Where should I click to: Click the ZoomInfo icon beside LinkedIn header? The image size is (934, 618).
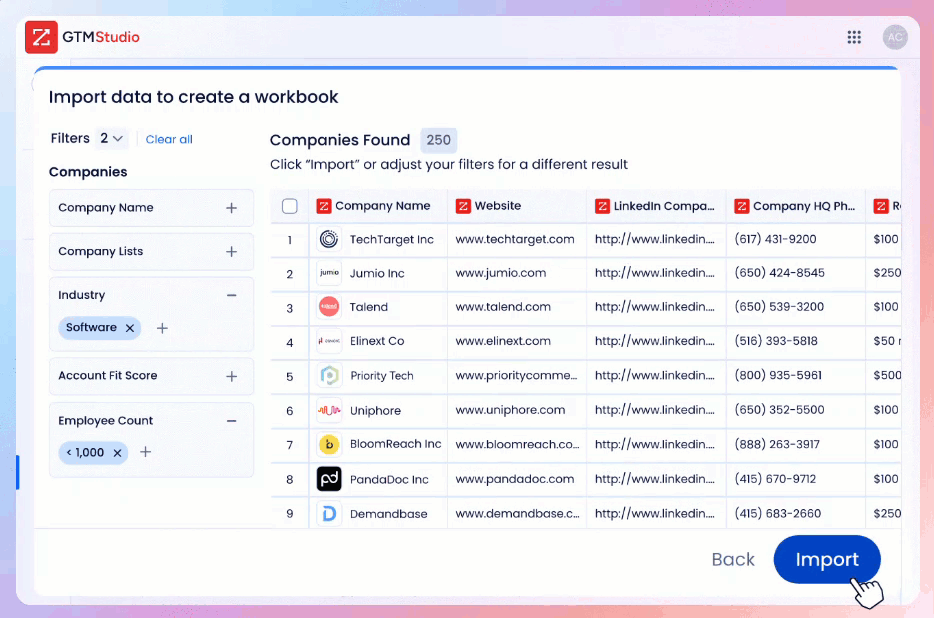602,206
